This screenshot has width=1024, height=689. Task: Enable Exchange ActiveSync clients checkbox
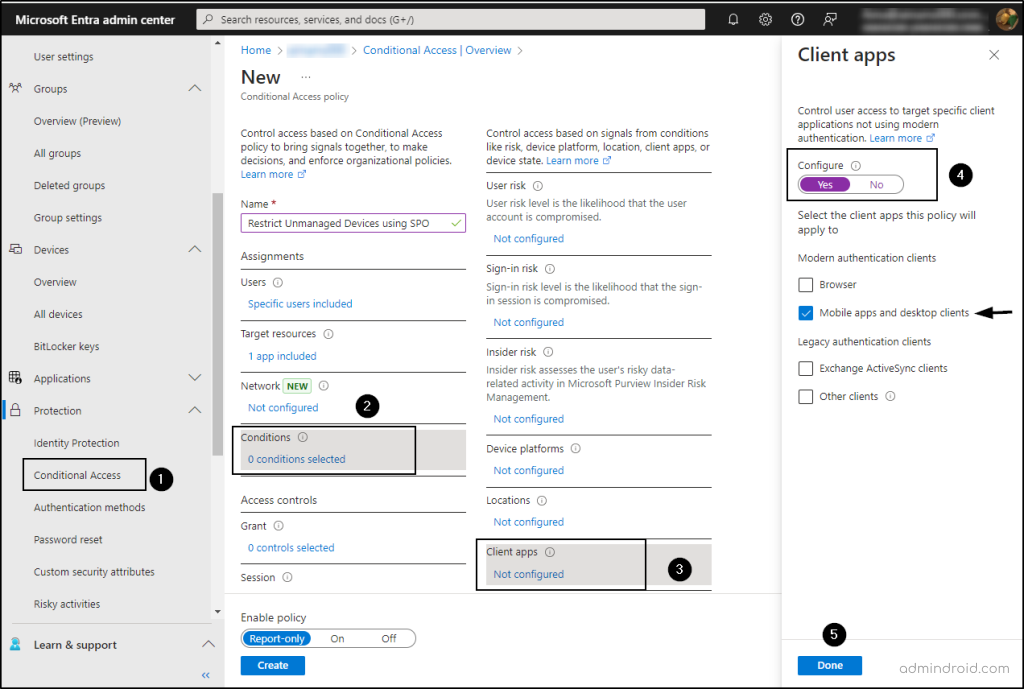806,369
